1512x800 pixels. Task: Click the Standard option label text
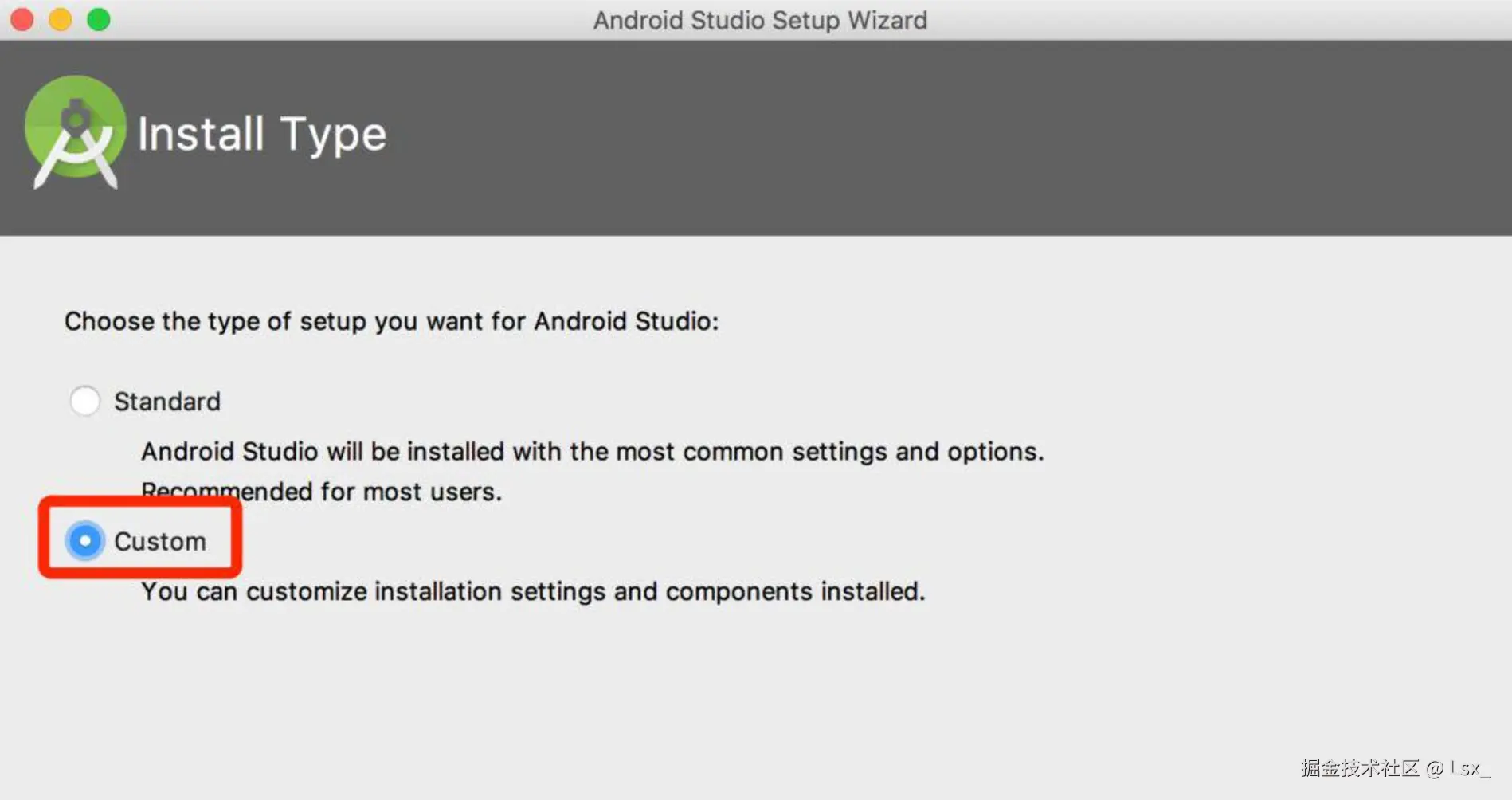166,401
